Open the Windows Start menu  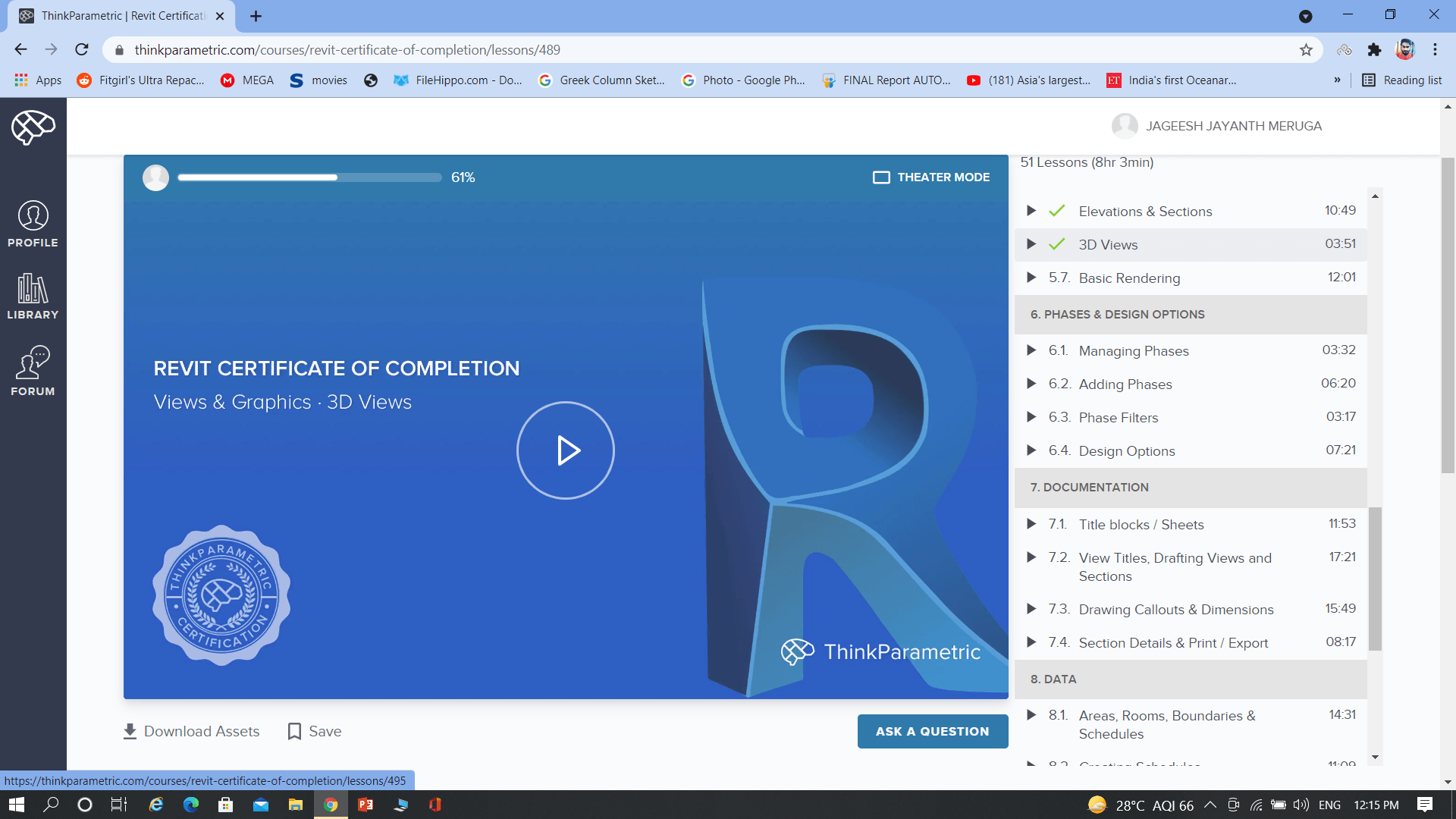(x=16, y=805)
